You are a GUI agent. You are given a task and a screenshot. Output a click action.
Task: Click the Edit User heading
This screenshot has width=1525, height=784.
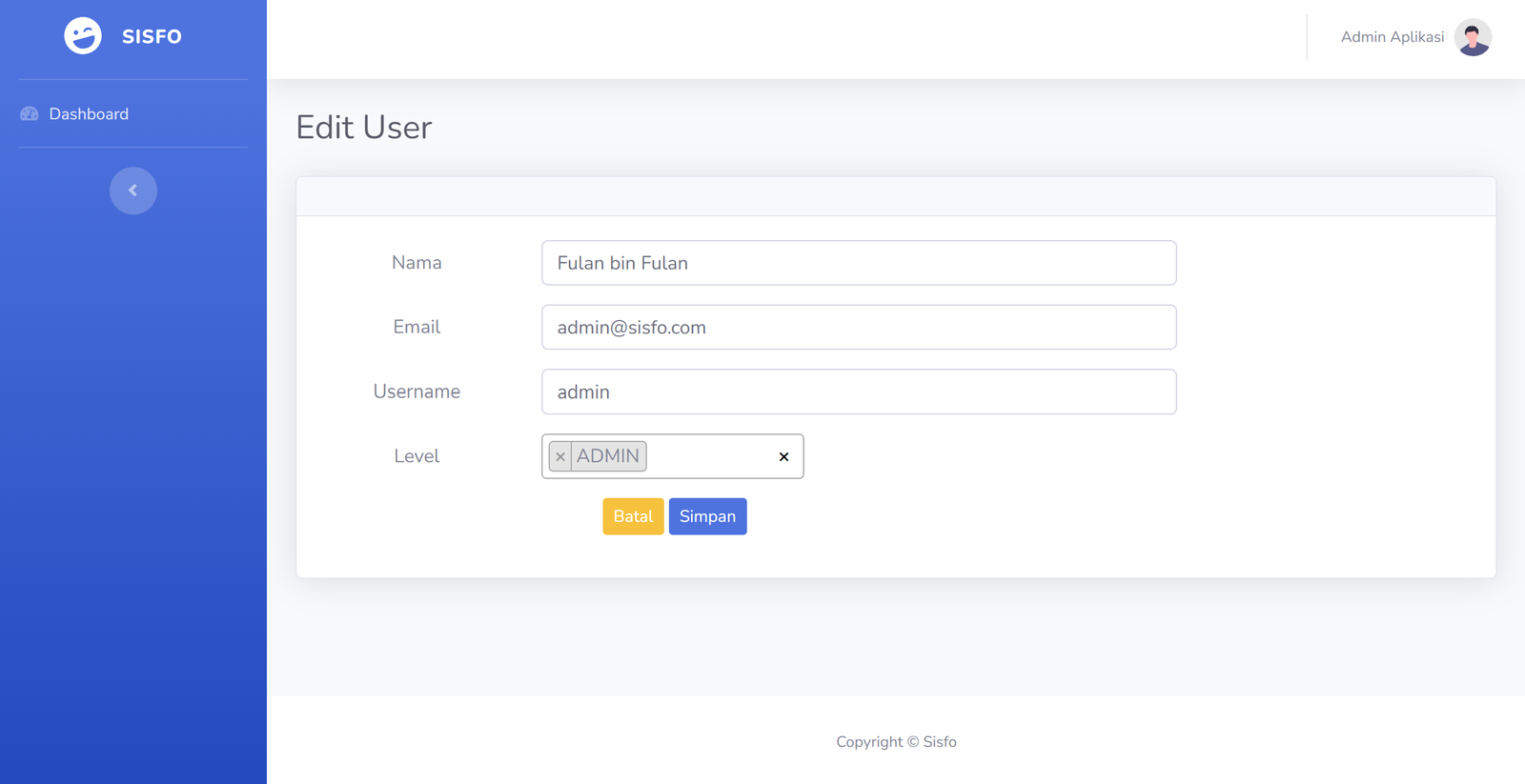pos(364,127)
